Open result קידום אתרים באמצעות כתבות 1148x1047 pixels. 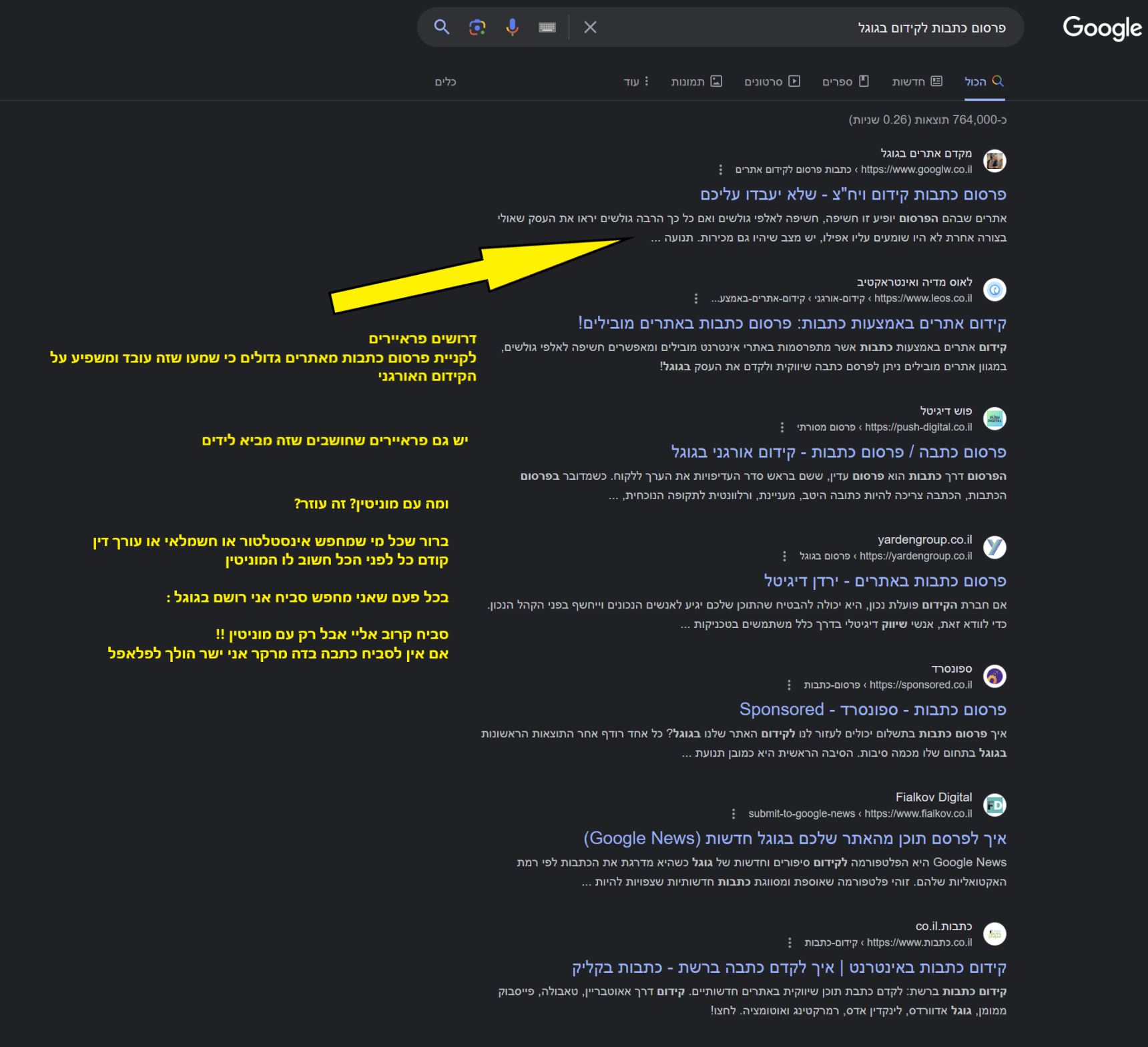click(x=792, y=323)
